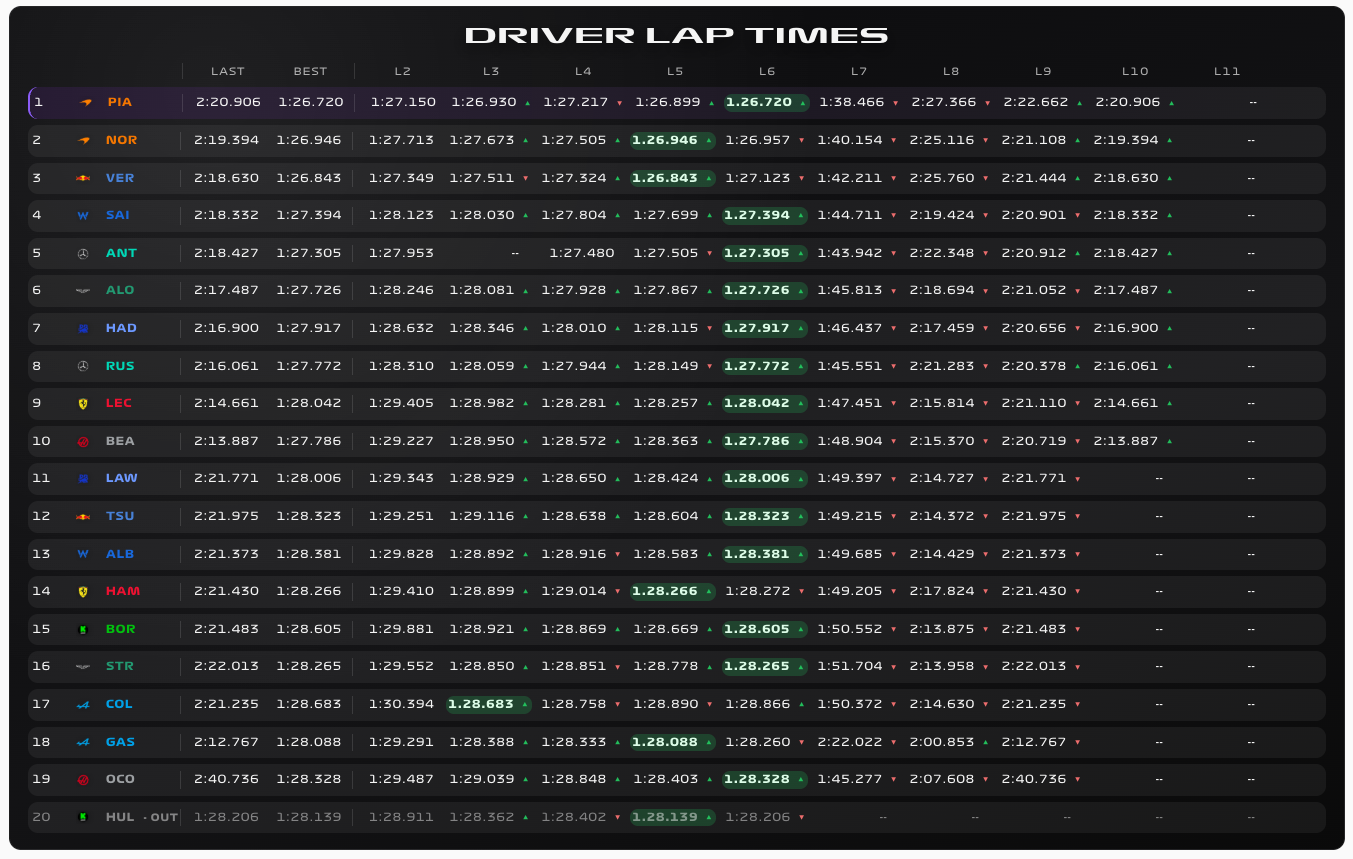Click the Alpine logo next to GAS
The image size is (1353, 859).
coord(83,743)
